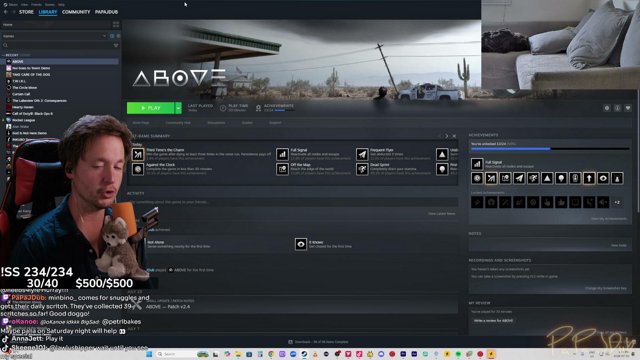
Task: Select TAKE CARE OF THE DOG game
Action: click(x=31, y=74)
